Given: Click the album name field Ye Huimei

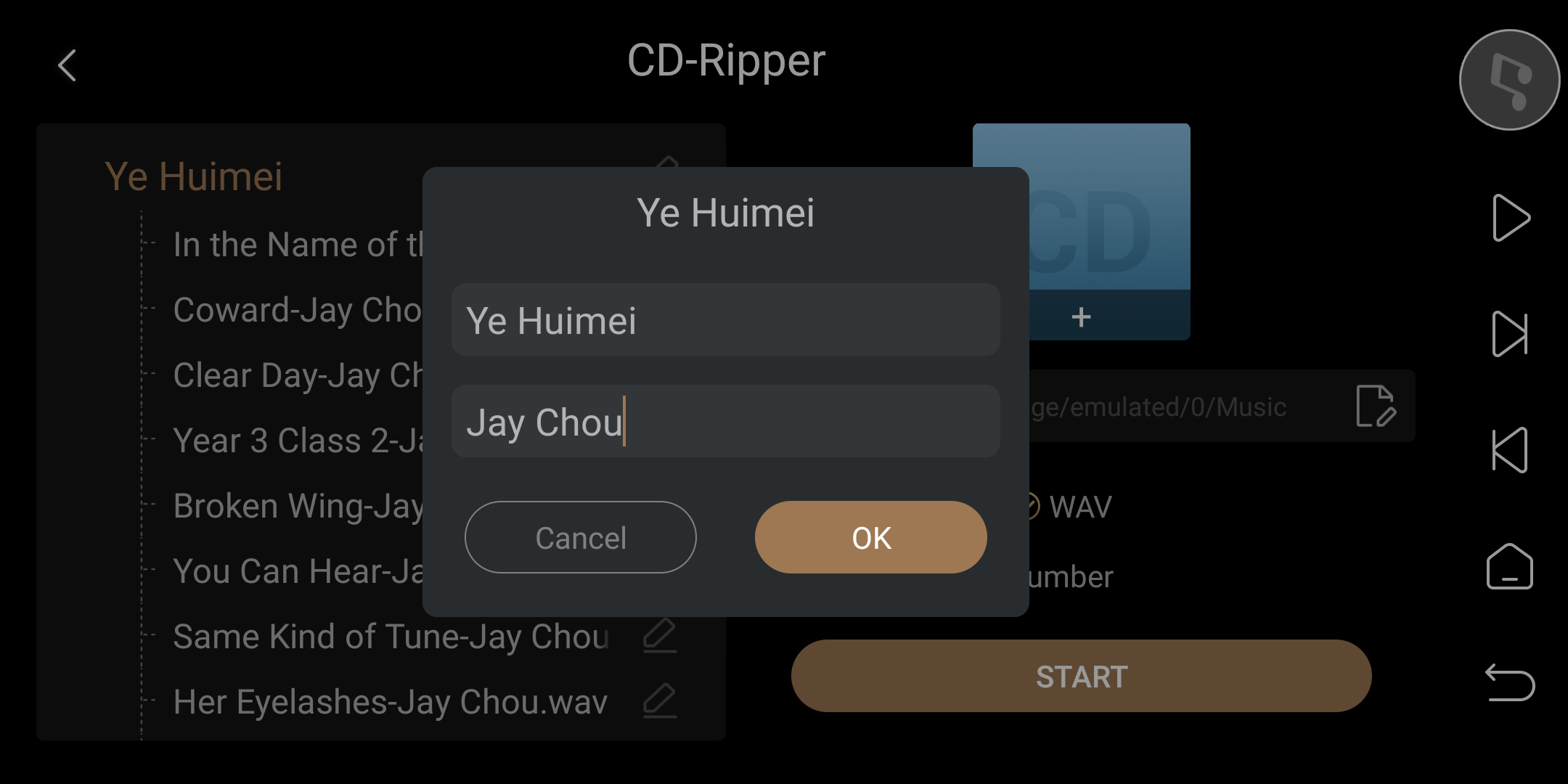Looking at the screenshot, I should point(726,319).
